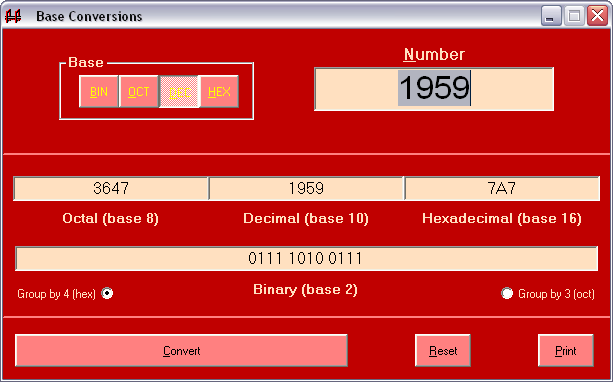Toggle the DEC base button

point(179,91)
